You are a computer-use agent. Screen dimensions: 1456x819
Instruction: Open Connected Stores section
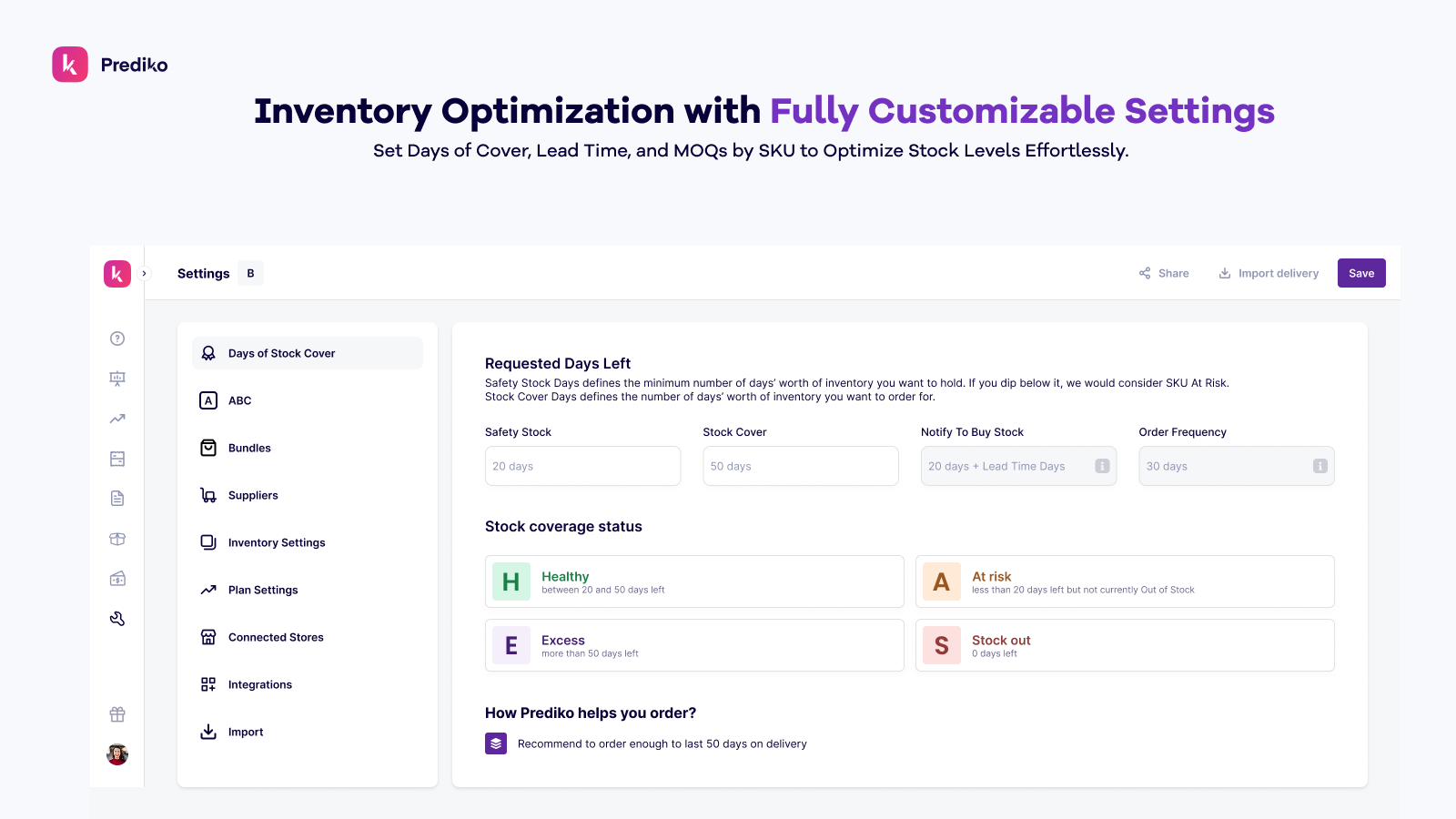click(308, 637)
